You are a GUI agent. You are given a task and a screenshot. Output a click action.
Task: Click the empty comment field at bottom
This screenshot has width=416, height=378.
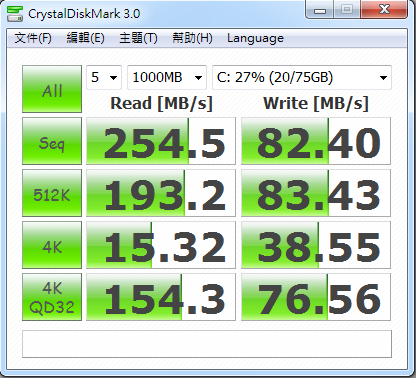coord(207,344)
